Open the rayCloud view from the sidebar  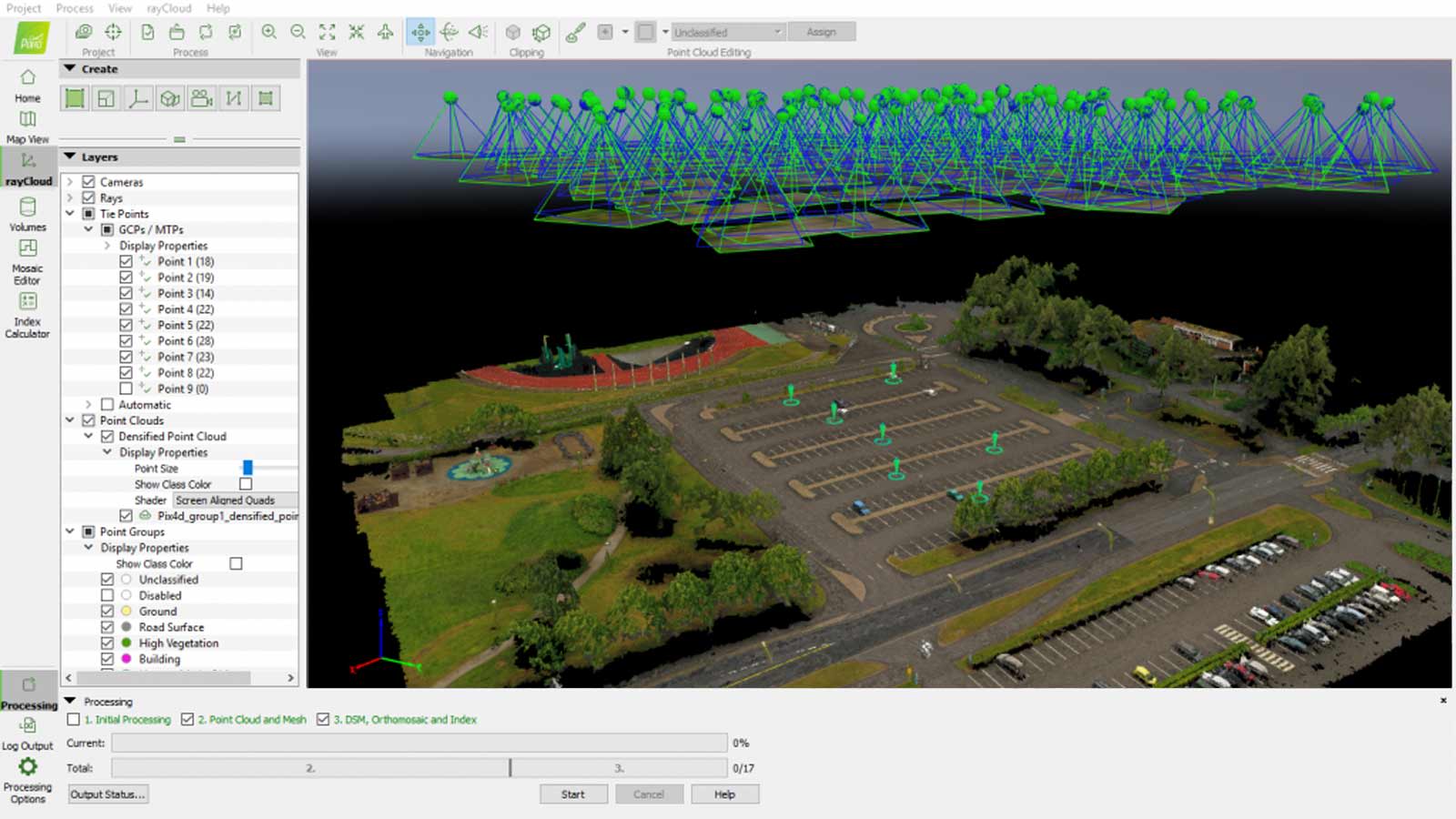click(x=27, y=168)
